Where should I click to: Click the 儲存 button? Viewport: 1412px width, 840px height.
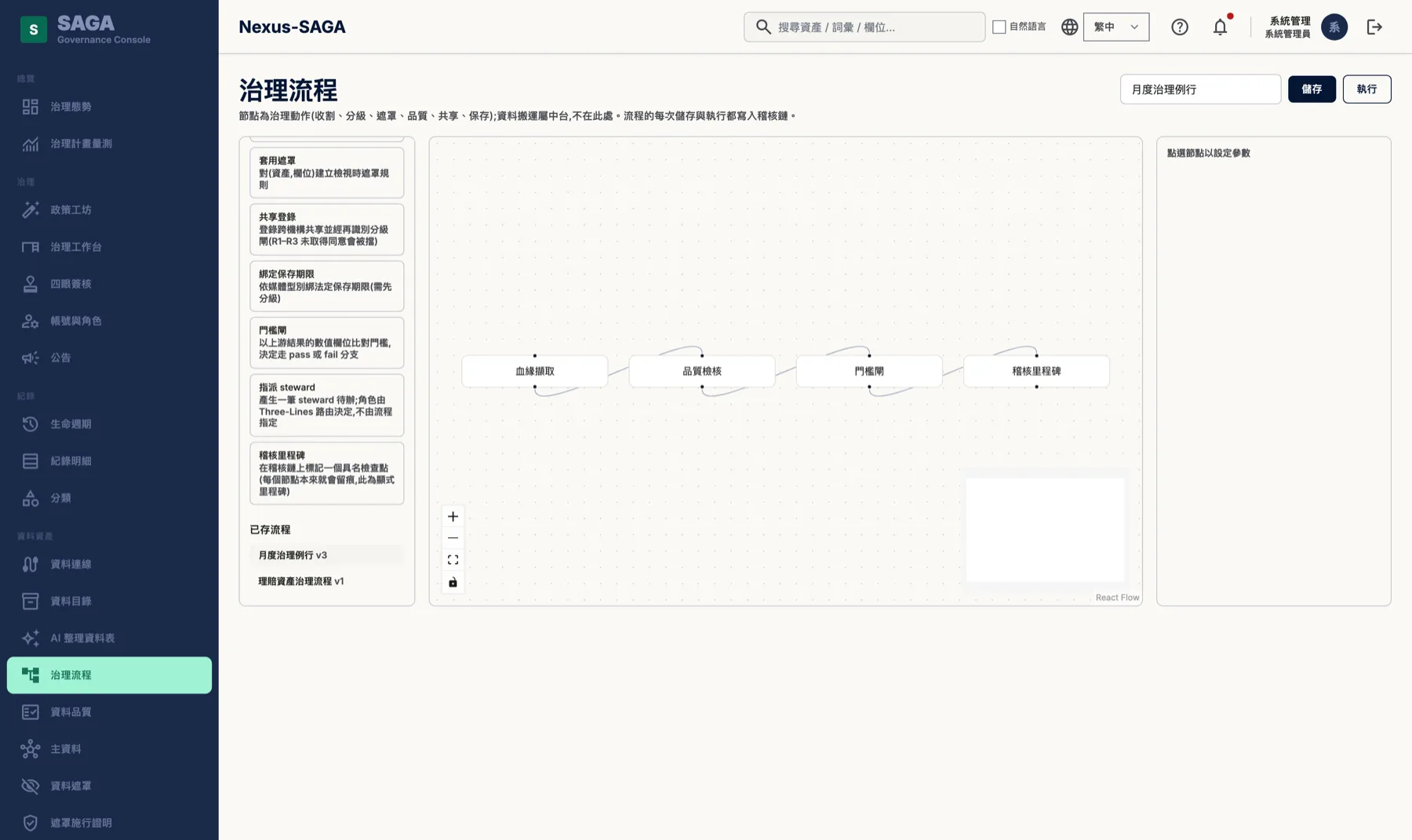click(1312, 89)
